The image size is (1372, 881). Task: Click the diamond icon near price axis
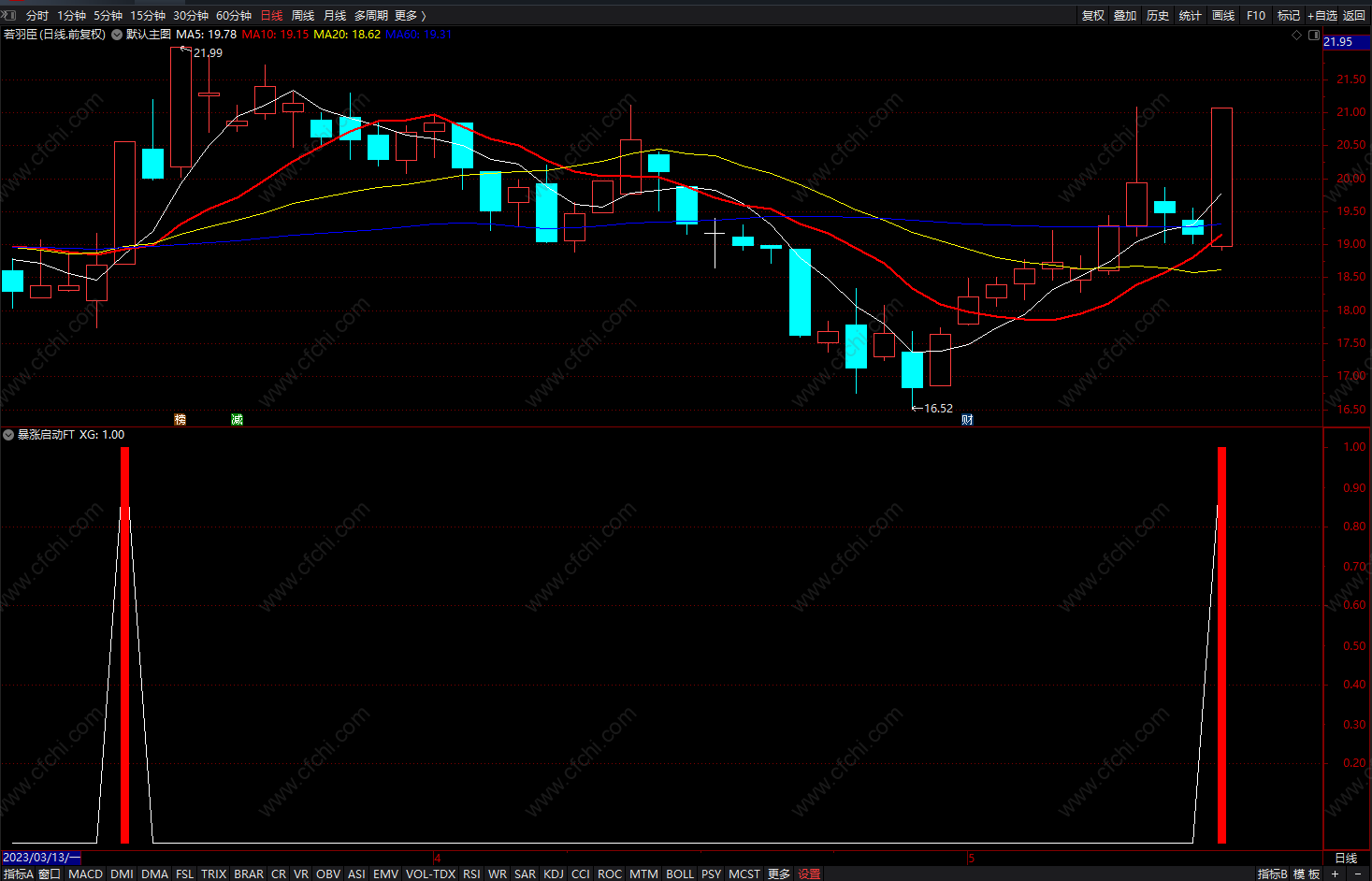click(1296, 36)
